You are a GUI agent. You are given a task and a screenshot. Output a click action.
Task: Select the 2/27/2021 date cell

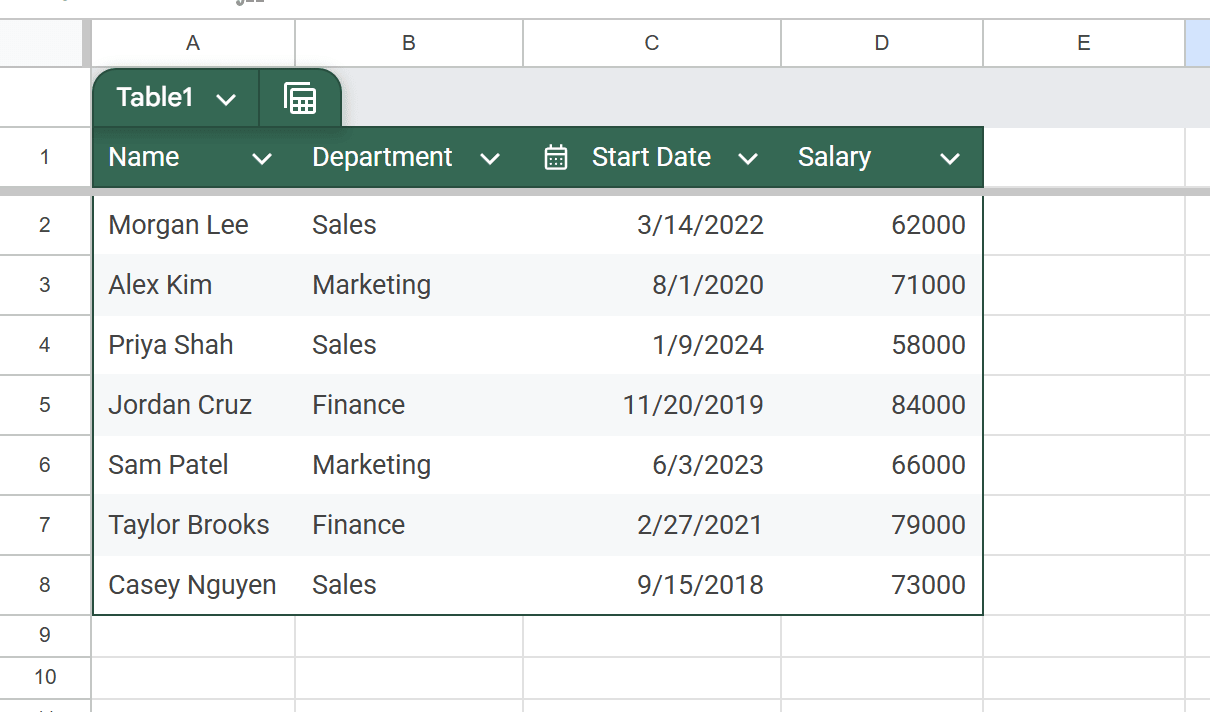652,525
